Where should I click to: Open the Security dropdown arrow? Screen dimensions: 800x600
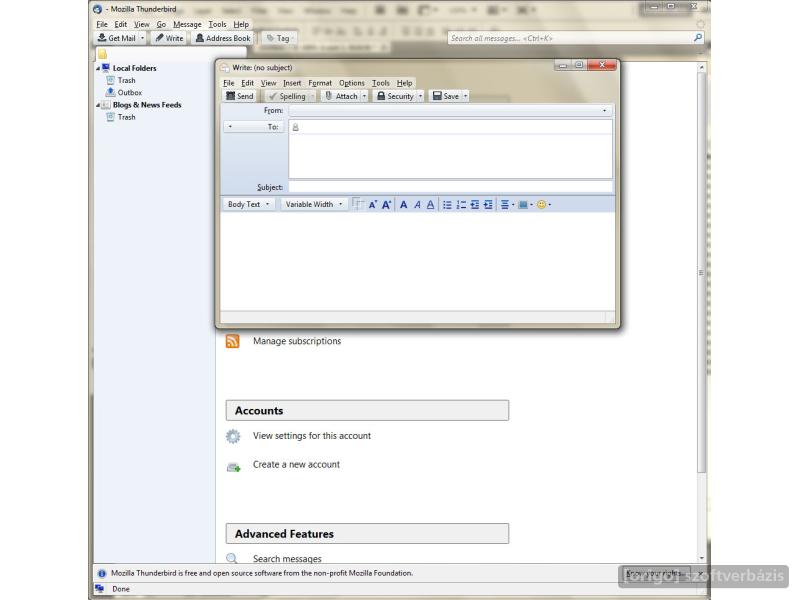pos(420,96)
